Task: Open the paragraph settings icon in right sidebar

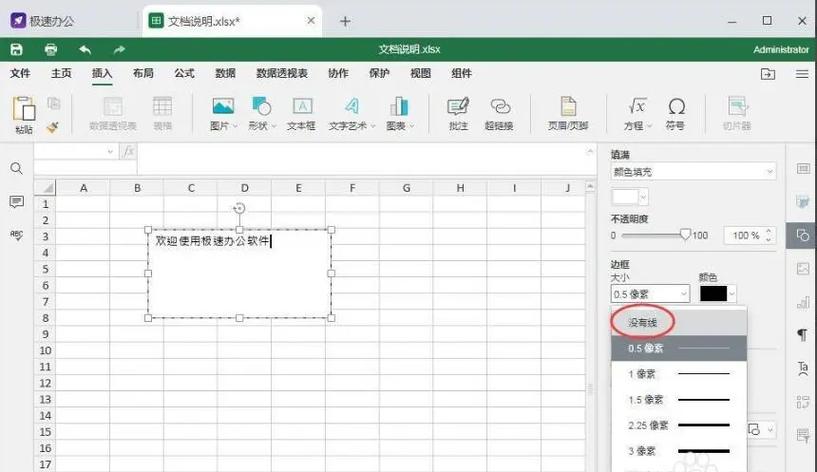Action: [803, 334]
